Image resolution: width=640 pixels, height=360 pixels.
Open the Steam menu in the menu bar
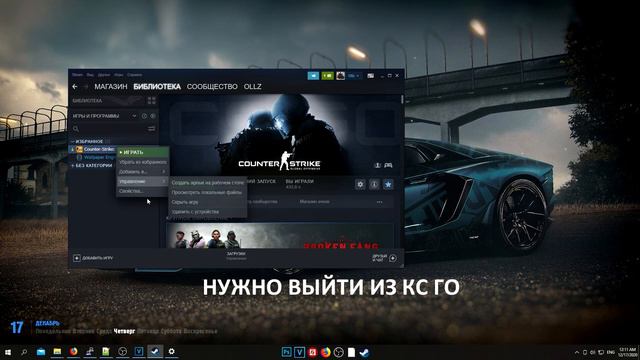[77, 75]
